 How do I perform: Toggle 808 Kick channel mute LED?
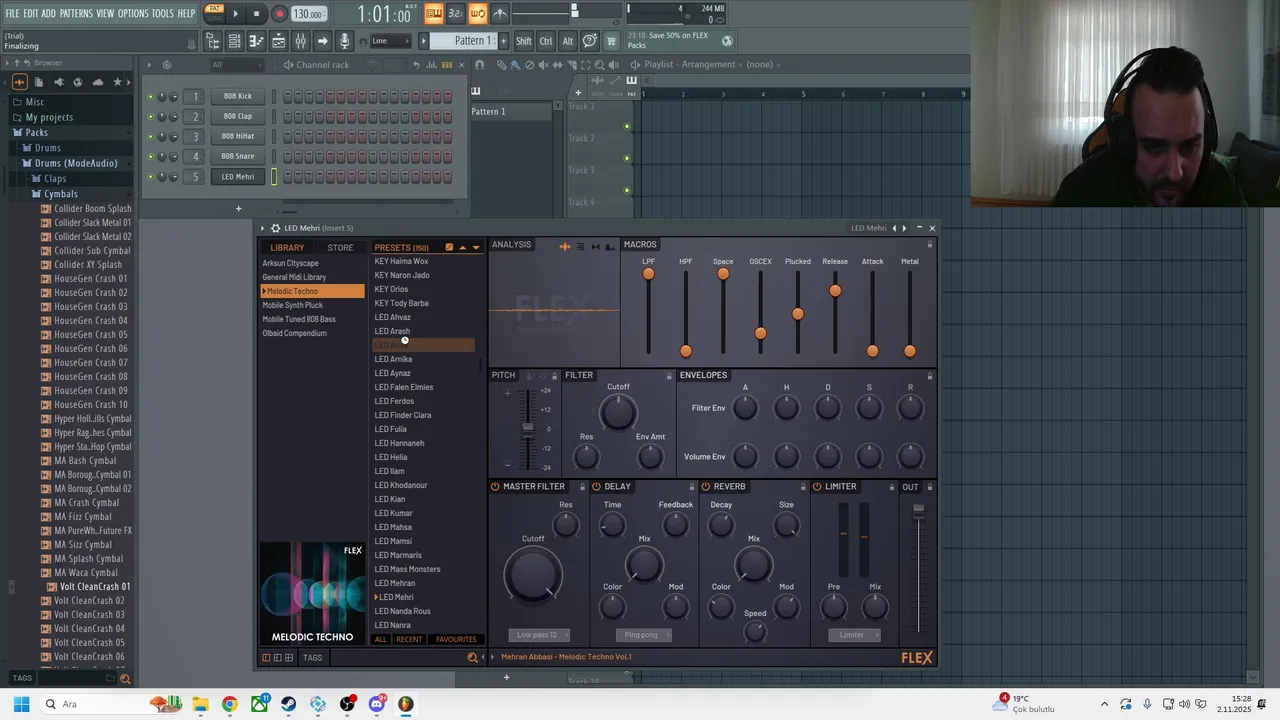(x=150, y=96)
